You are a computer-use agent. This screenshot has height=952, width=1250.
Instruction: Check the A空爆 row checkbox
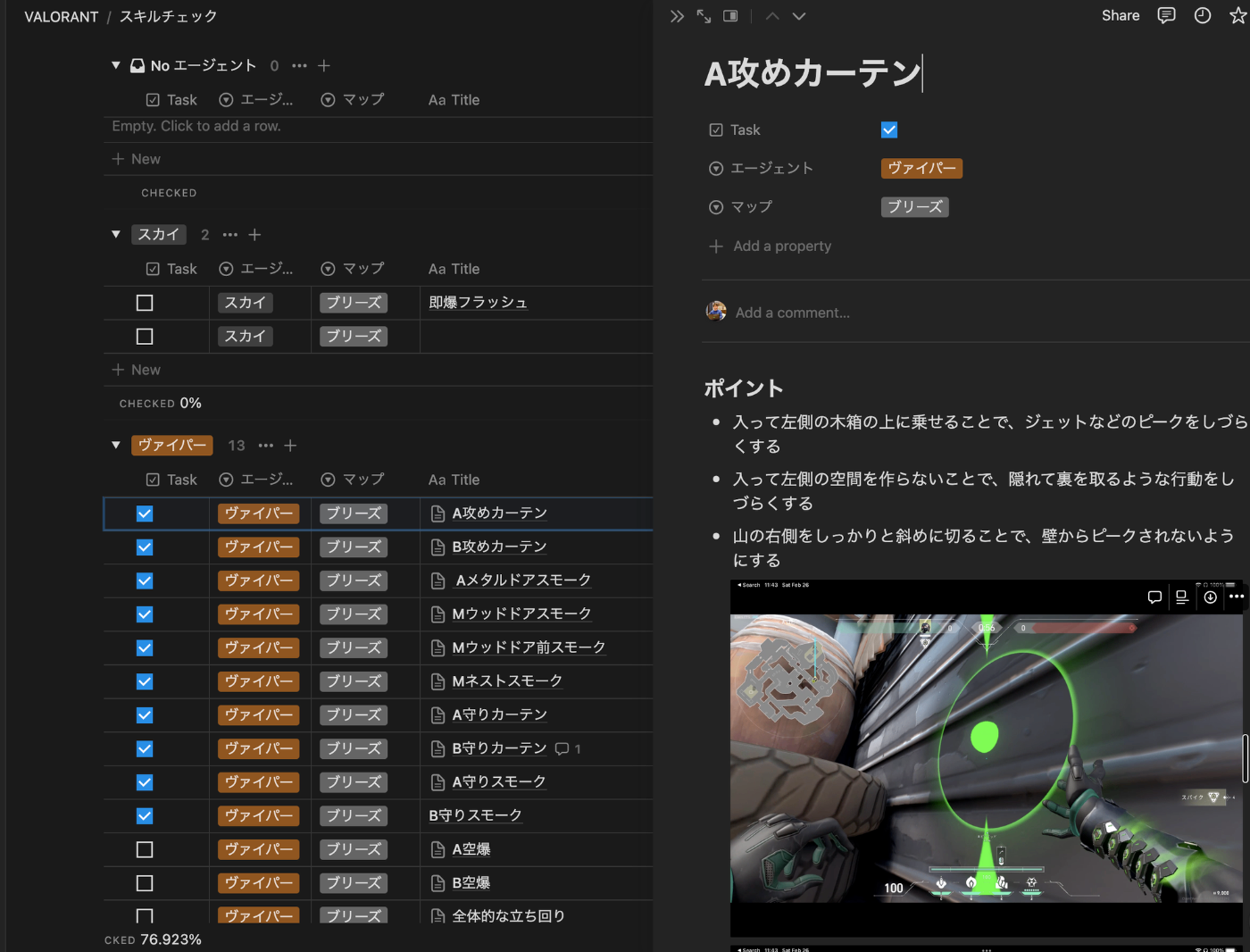145,850
